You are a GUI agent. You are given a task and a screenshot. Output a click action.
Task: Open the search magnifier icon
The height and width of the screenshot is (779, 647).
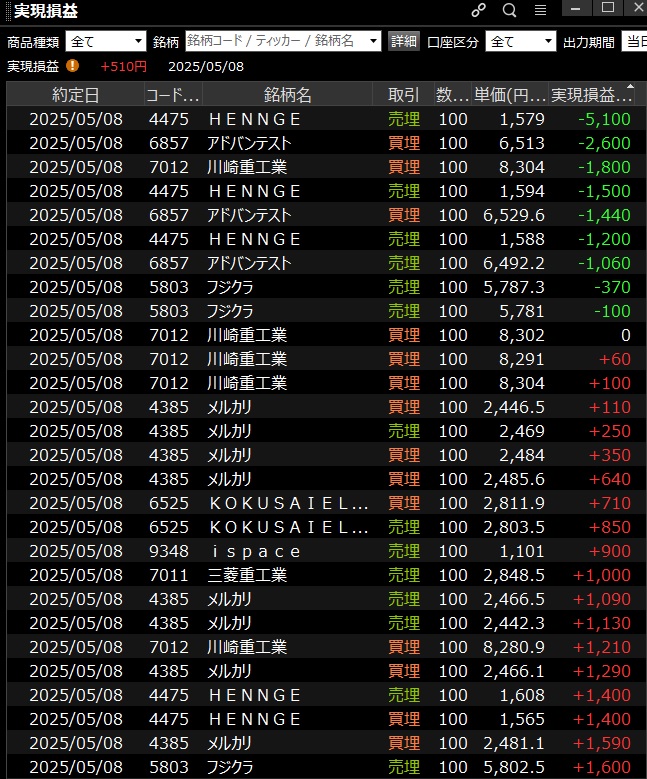(x=509, y=10)
